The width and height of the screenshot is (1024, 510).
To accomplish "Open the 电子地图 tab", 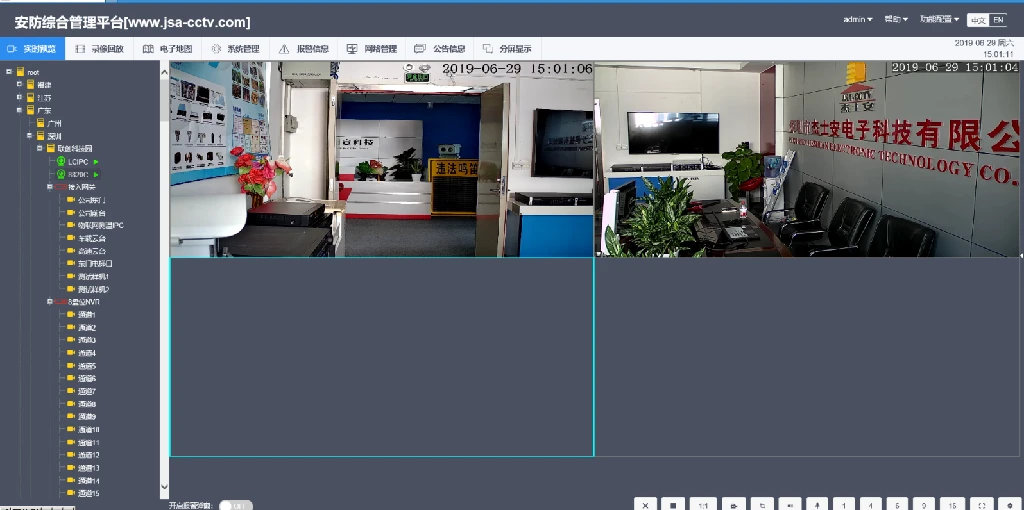I will tap(168, 49).
